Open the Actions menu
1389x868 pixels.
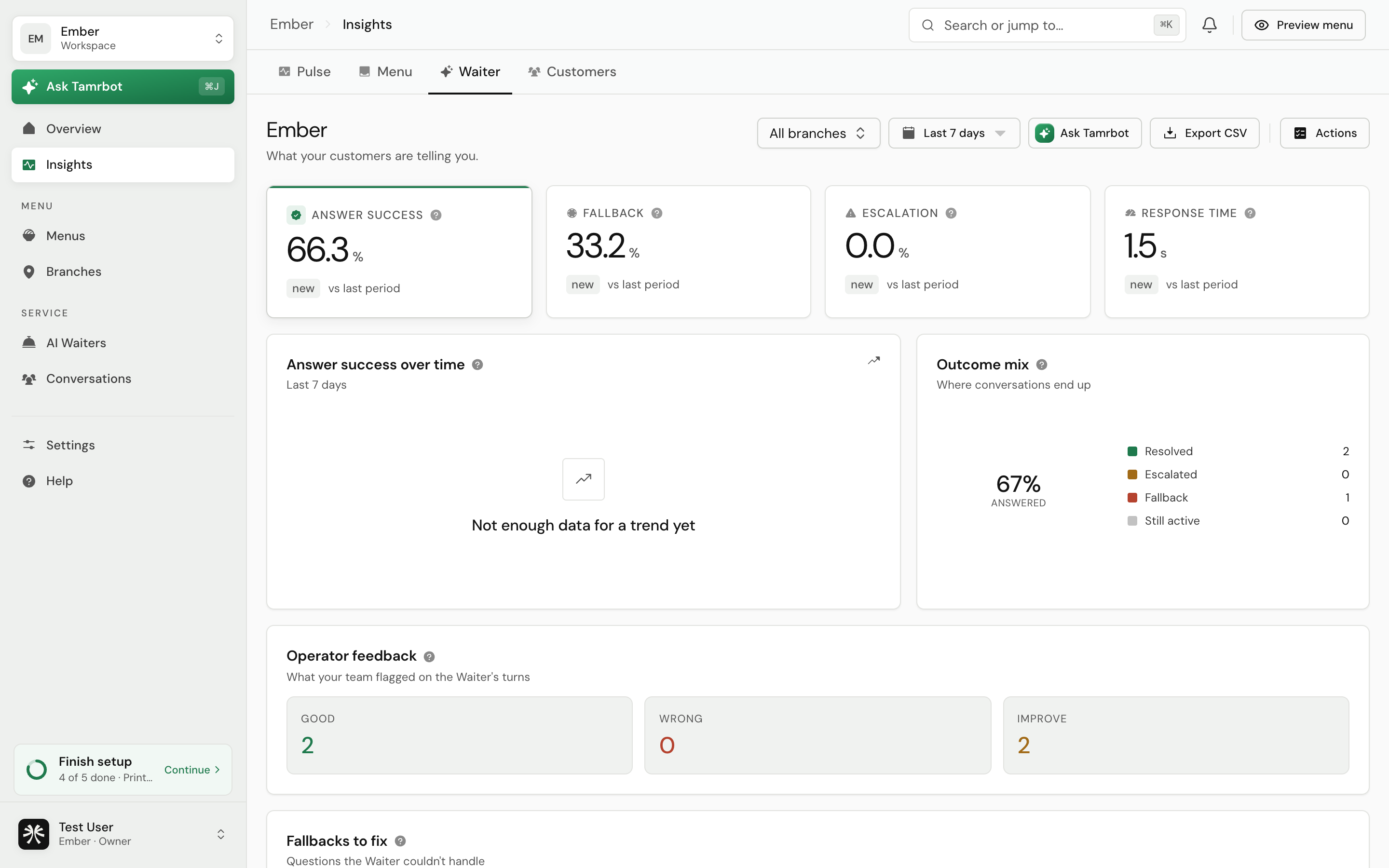1325,133
